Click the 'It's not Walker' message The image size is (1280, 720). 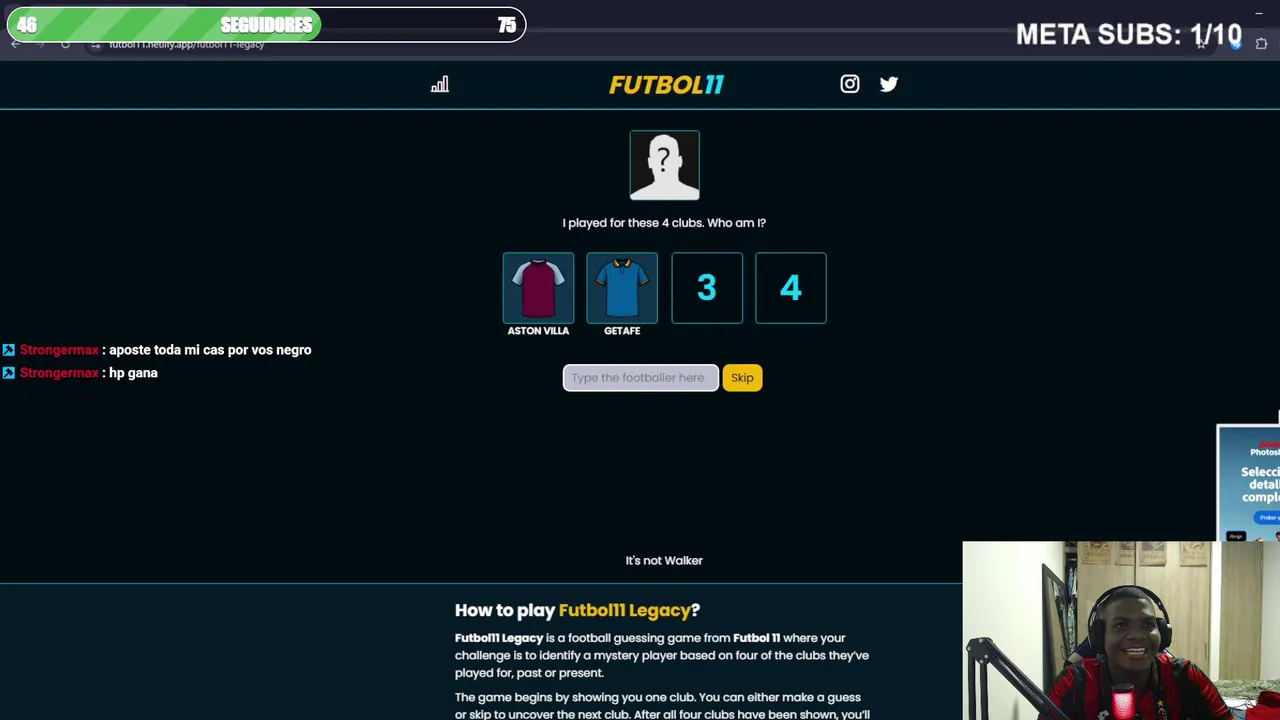664,560
